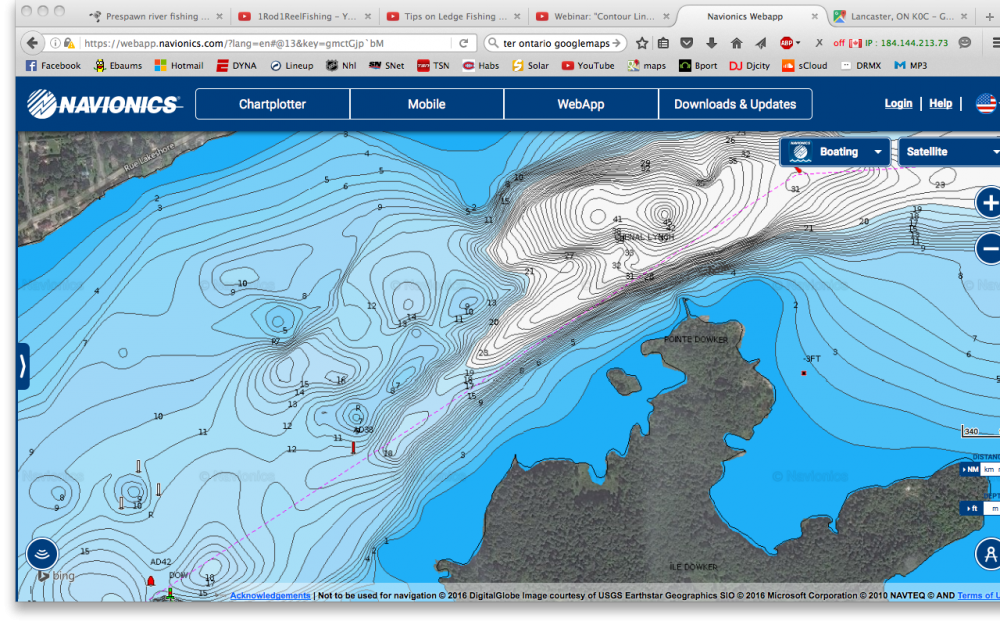Open browser hamburger menu
The image size is (1000, 625).
[x=995, y=43]
